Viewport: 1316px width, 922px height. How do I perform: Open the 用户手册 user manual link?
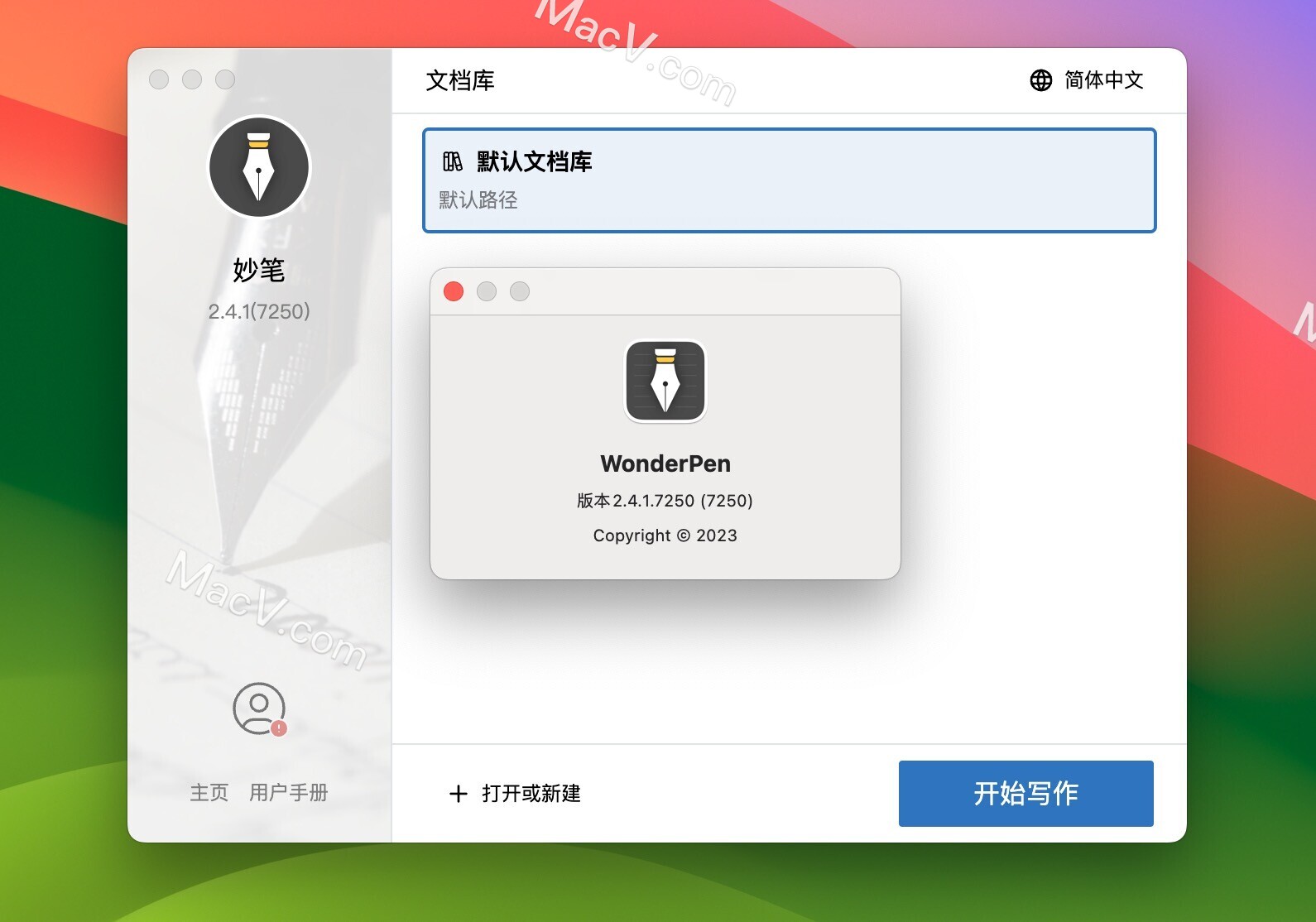click(289, 792)
